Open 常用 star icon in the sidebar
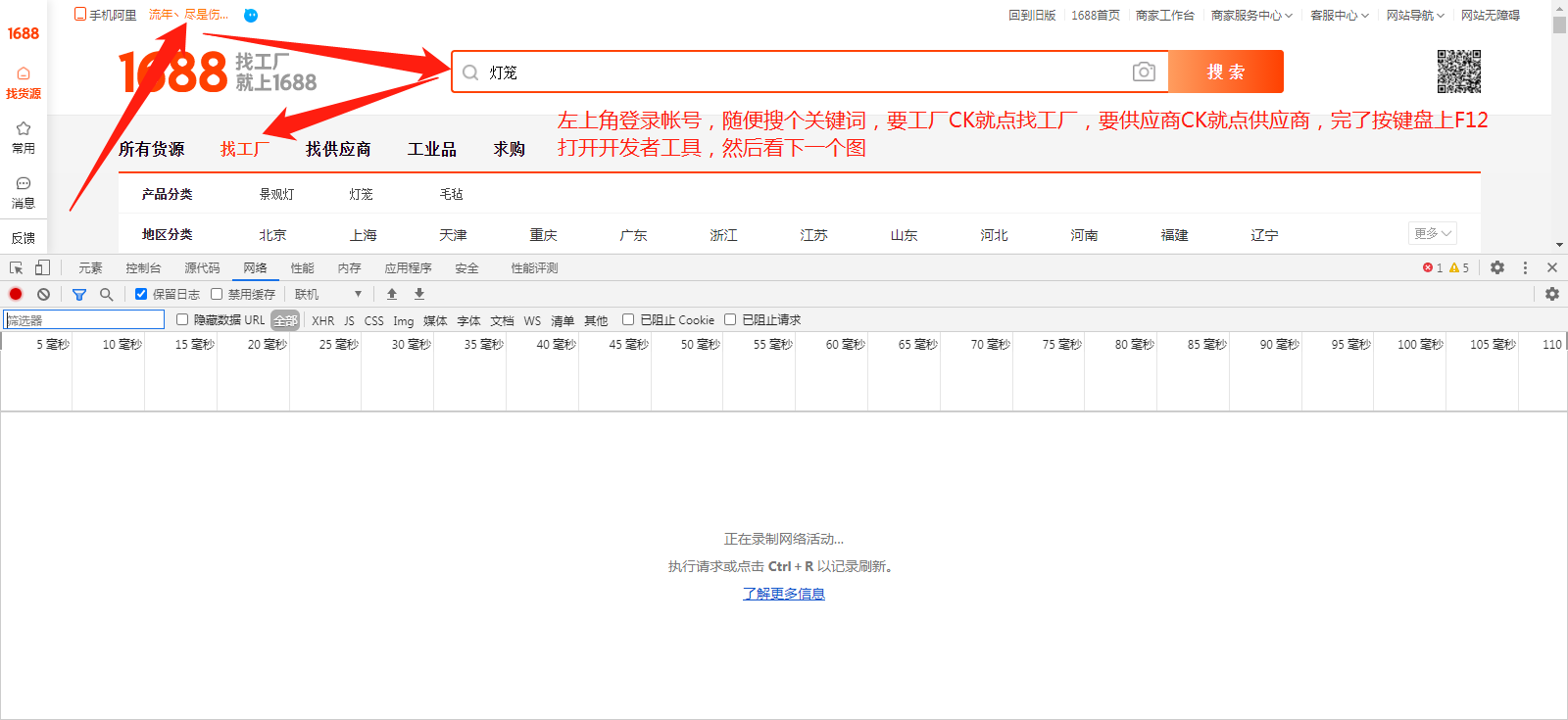Screen dimensions: 1568x720 click(x=24, y=137)
